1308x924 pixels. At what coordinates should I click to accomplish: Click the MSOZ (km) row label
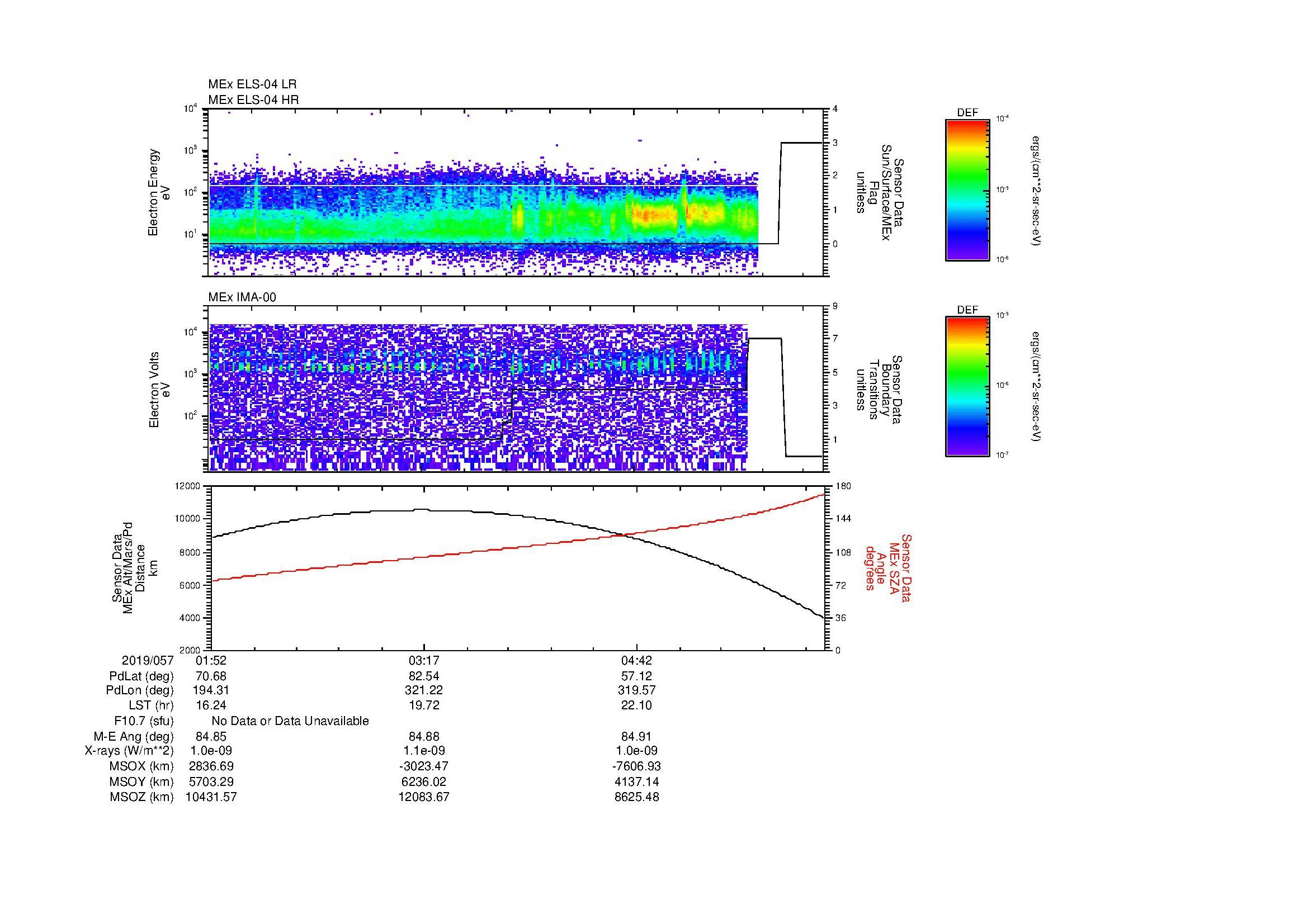click(x=142, y=797)
